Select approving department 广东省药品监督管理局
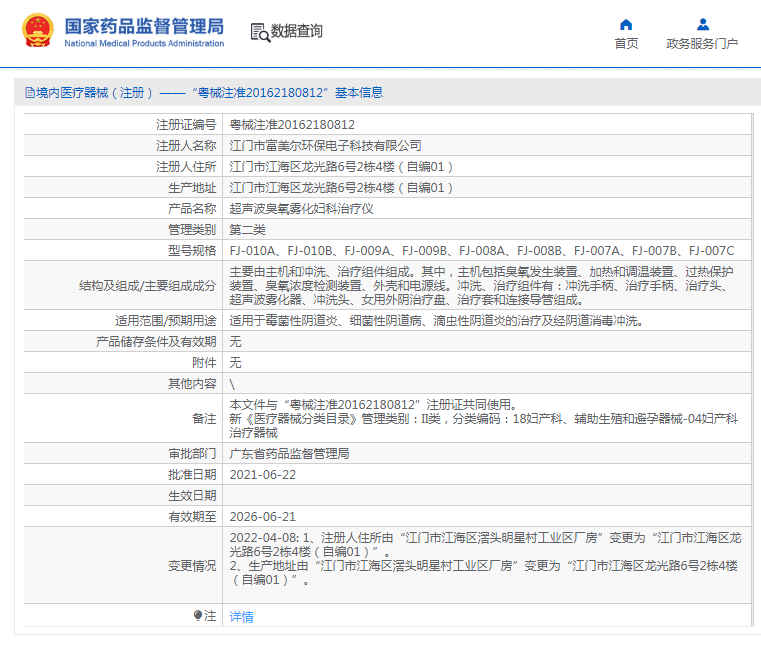This screenshot has height=647, width=761. pyautogui.click(x=289, y=453)
